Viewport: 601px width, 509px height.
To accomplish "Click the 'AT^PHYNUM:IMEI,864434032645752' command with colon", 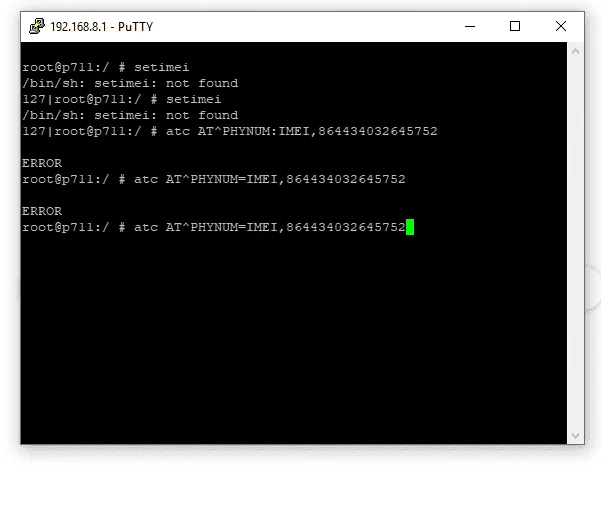I will [x=317, y=131].
